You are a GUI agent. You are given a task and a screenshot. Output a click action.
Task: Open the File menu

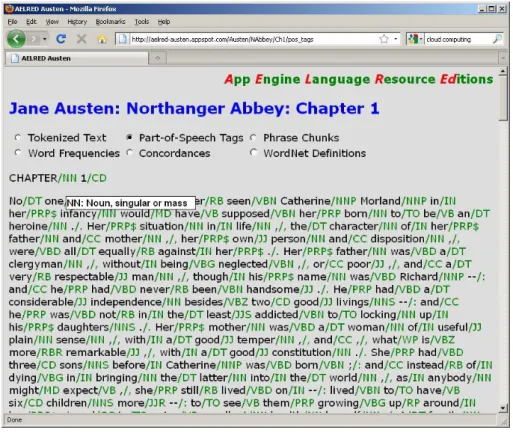point(12,22)
